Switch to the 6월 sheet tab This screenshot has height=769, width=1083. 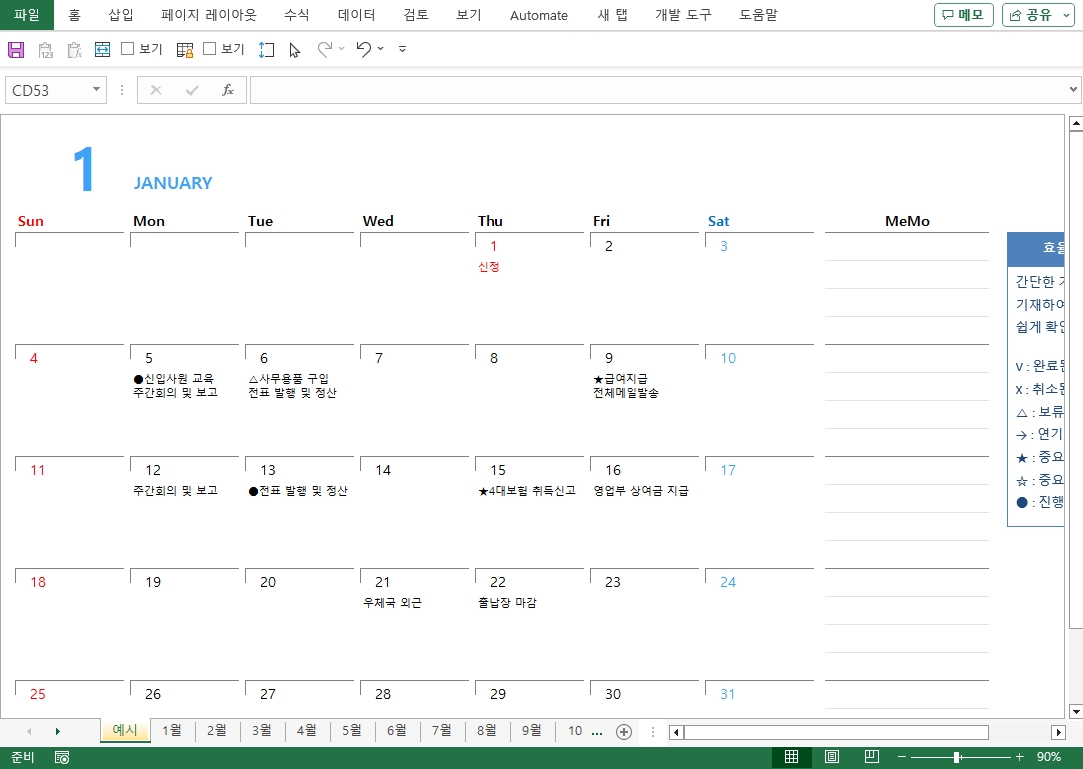396,731
